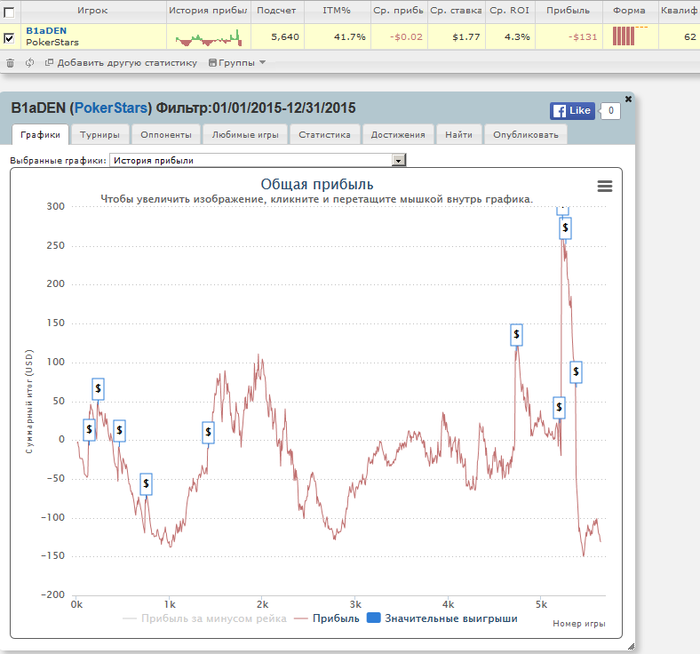
Task: Open the Статистика tab
Action: [325, 135]
